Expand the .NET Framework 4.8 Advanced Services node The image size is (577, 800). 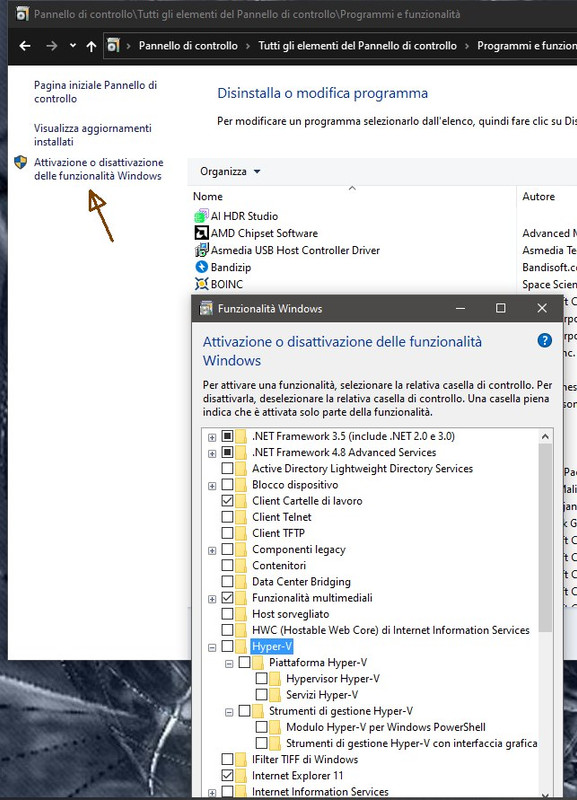click(x=212, y=453)
